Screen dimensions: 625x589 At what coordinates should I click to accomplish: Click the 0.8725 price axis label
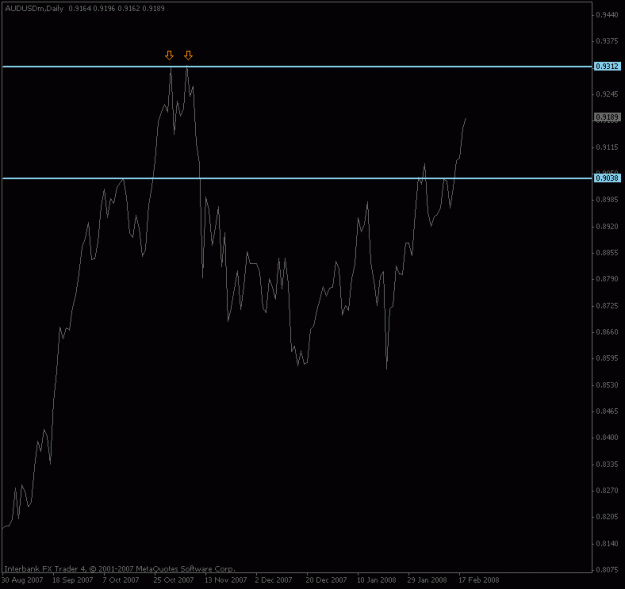click(607, 306)
